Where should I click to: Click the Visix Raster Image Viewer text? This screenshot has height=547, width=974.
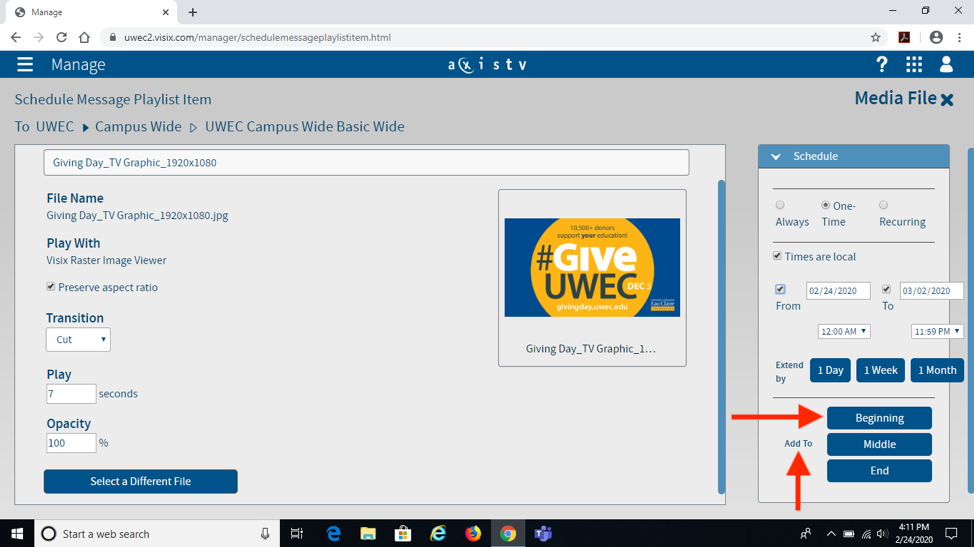coord(106,260)
